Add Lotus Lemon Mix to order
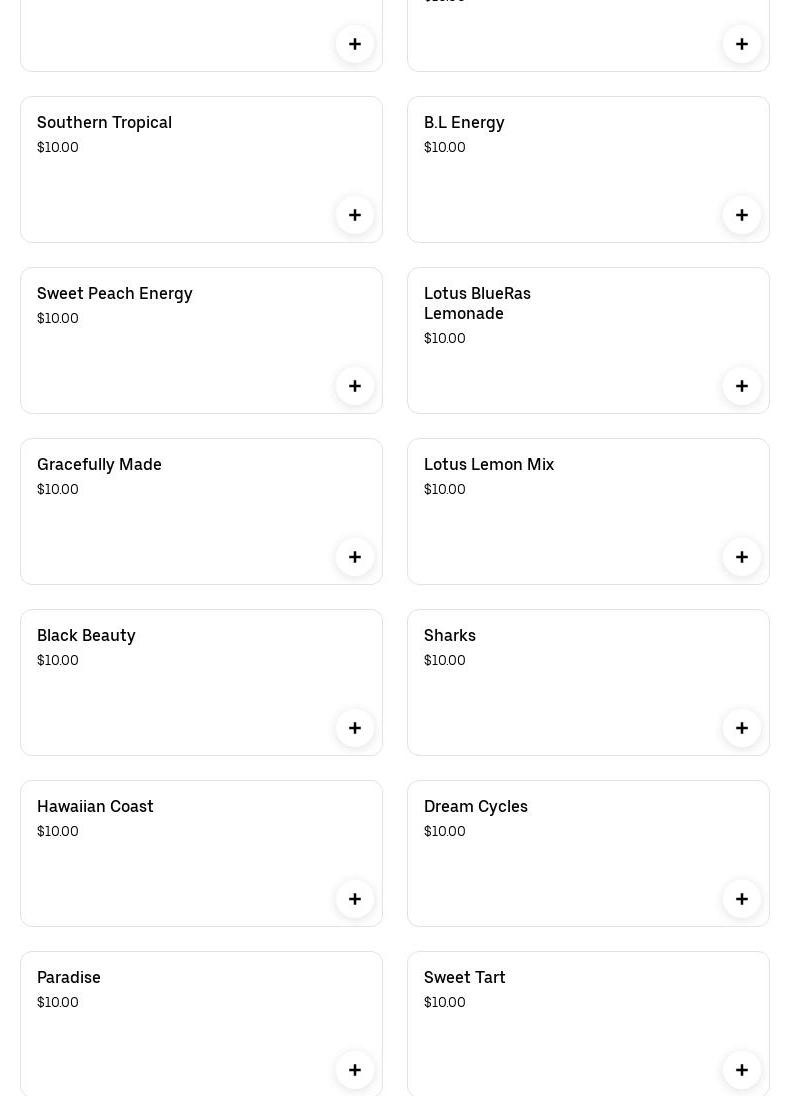Viewport: 804px width, 1096px height. 742,557
